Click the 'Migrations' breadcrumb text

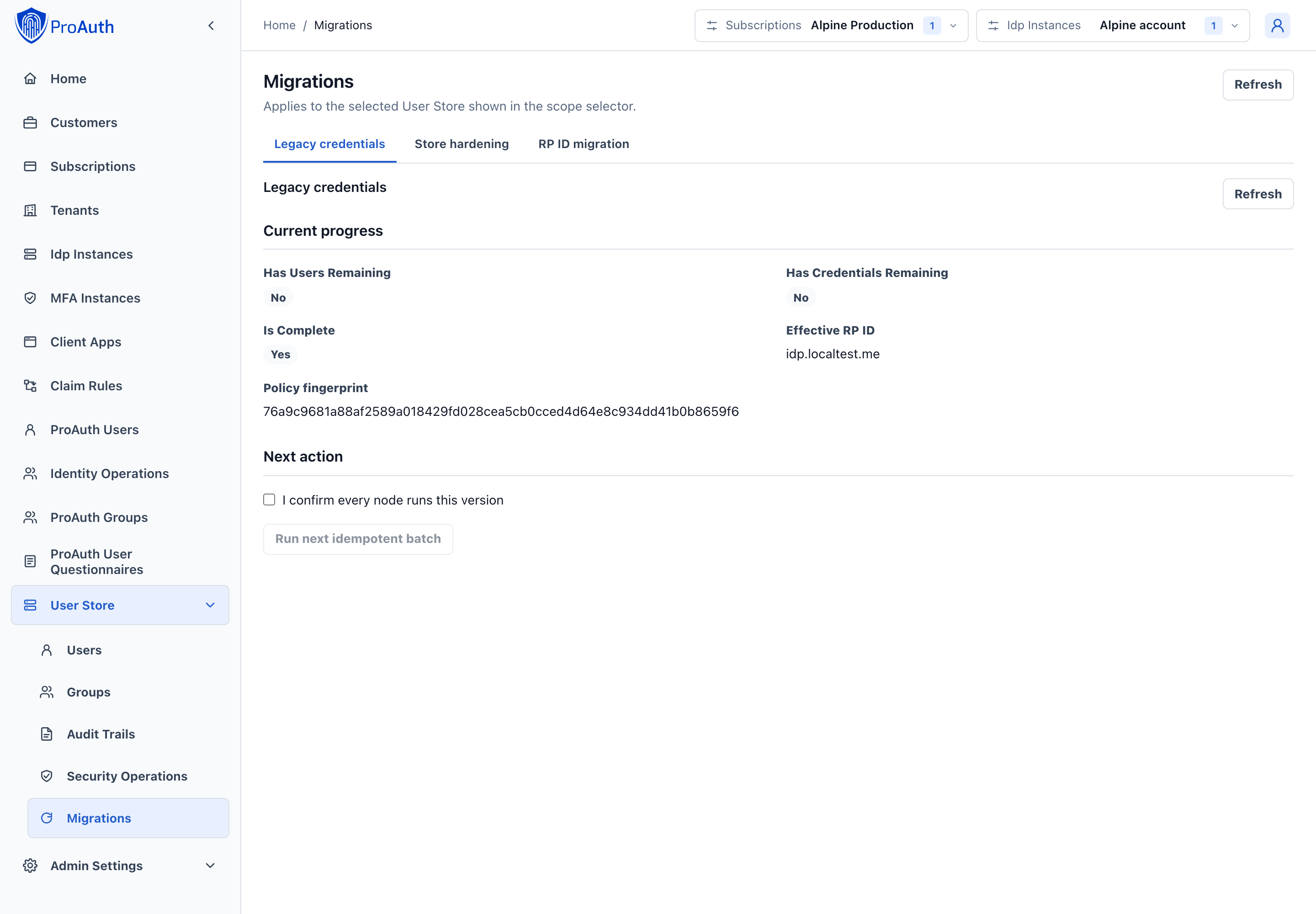point(343,25)
